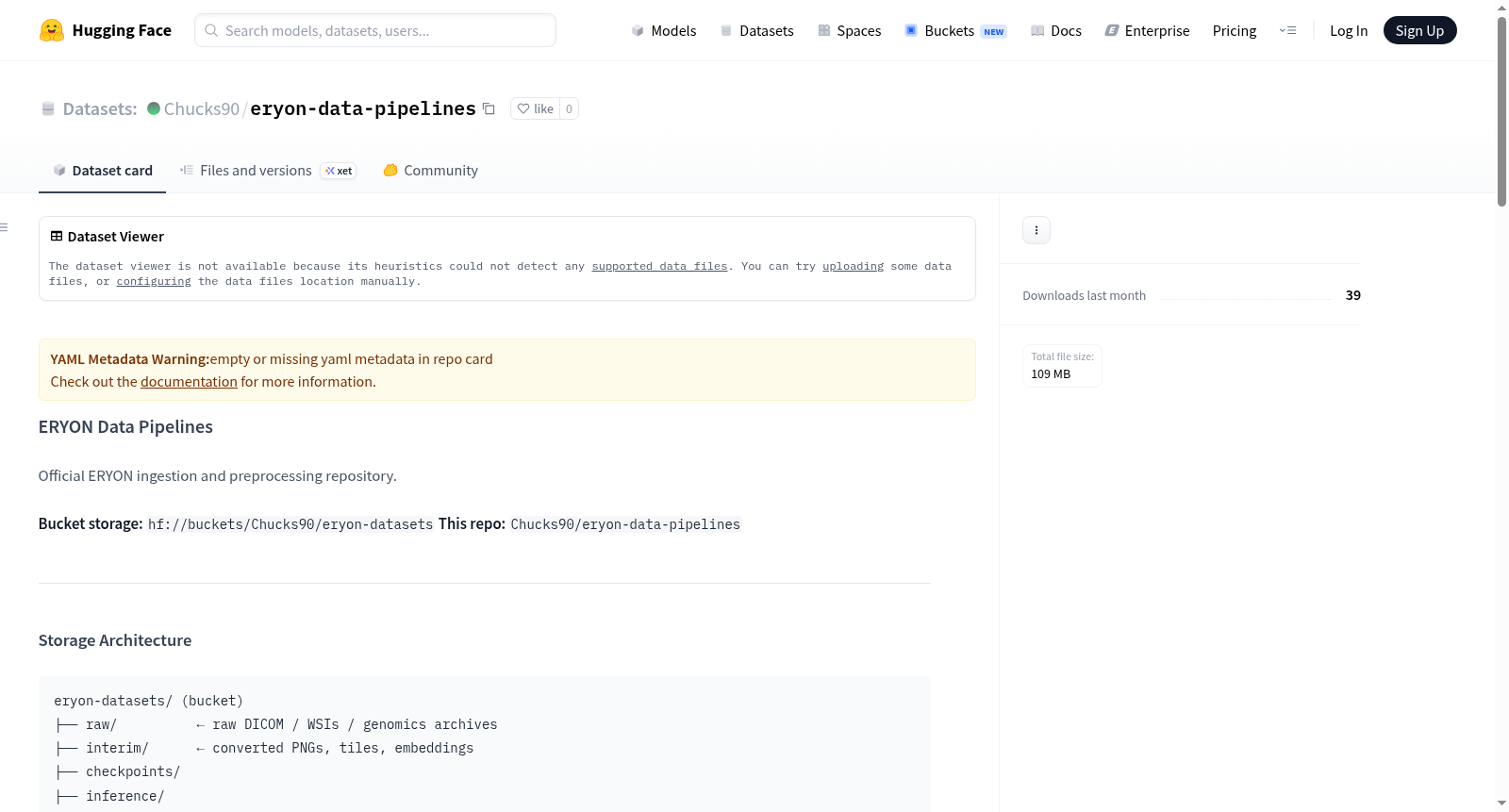This screenshot has height=812, width=1509.
Task: Open the table of contents sidebar icon
Action: click(x=5, y=227)
